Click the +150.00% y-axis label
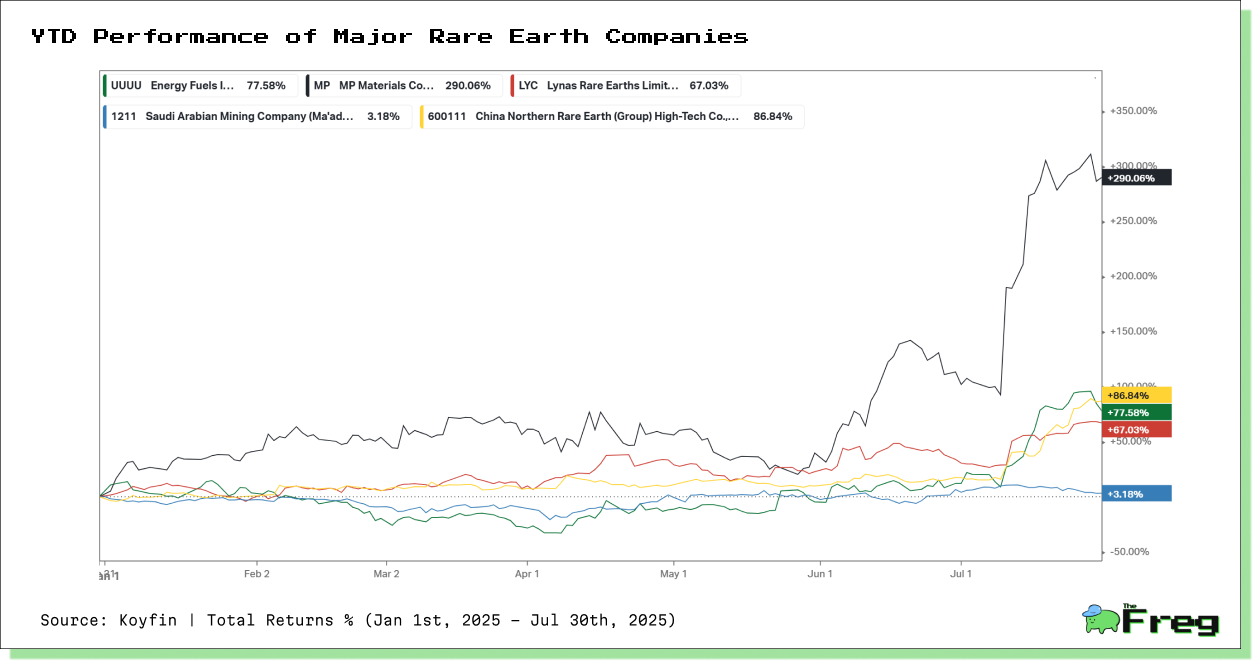 pyautogui.click(x=1133, y=331)
